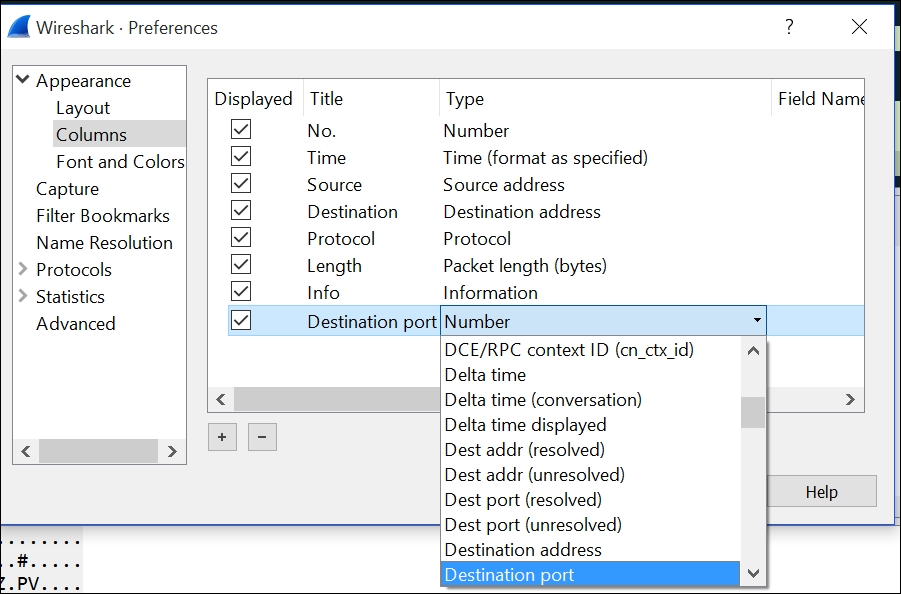
Task: Uncheck Displayed box for No. column
Action: 241,129
